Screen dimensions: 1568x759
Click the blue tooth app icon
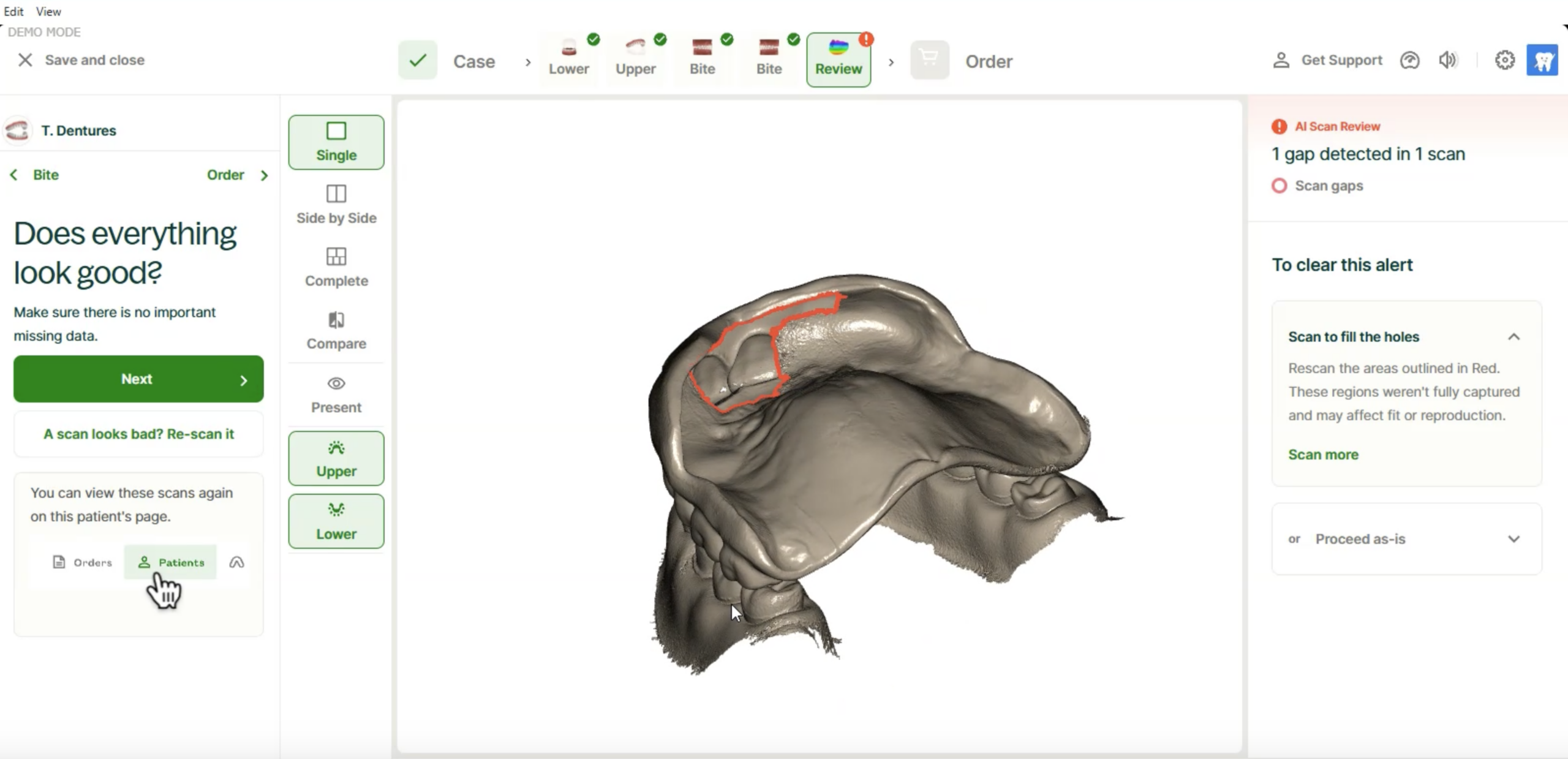[x=1542, y=60]
